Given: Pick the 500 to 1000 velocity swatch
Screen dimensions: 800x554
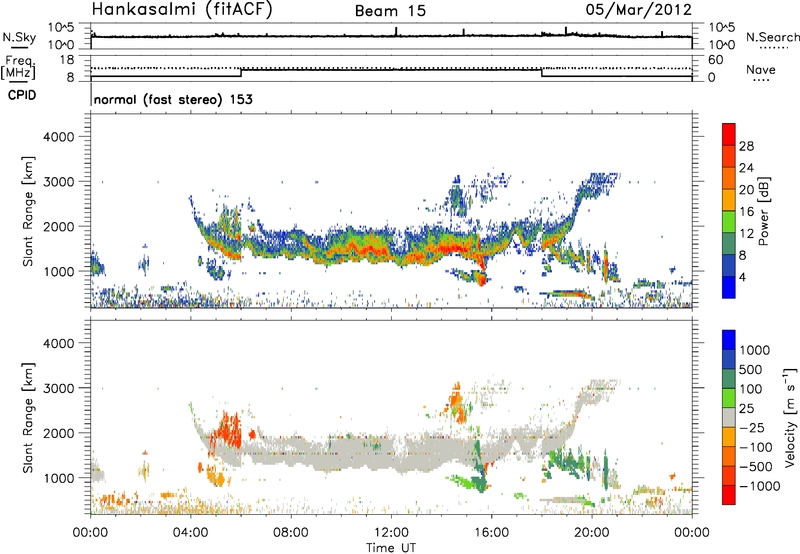Looking at the screenshot, I should [729, 359].
